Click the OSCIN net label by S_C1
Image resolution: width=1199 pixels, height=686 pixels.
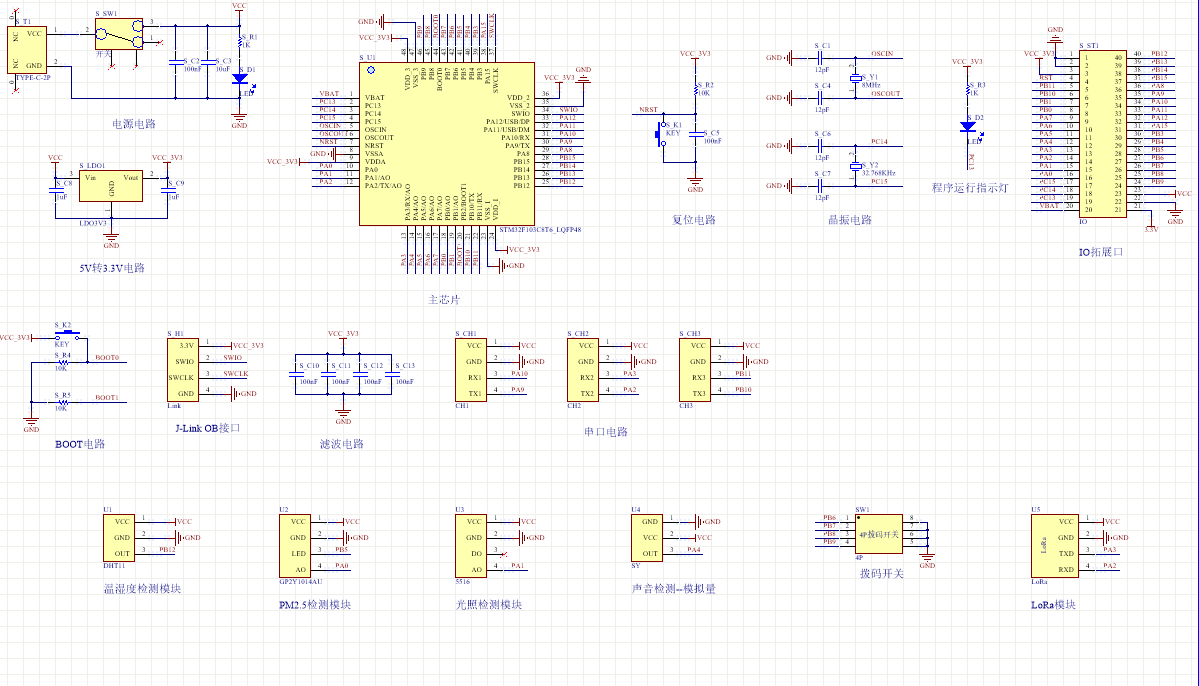point(882,54)
